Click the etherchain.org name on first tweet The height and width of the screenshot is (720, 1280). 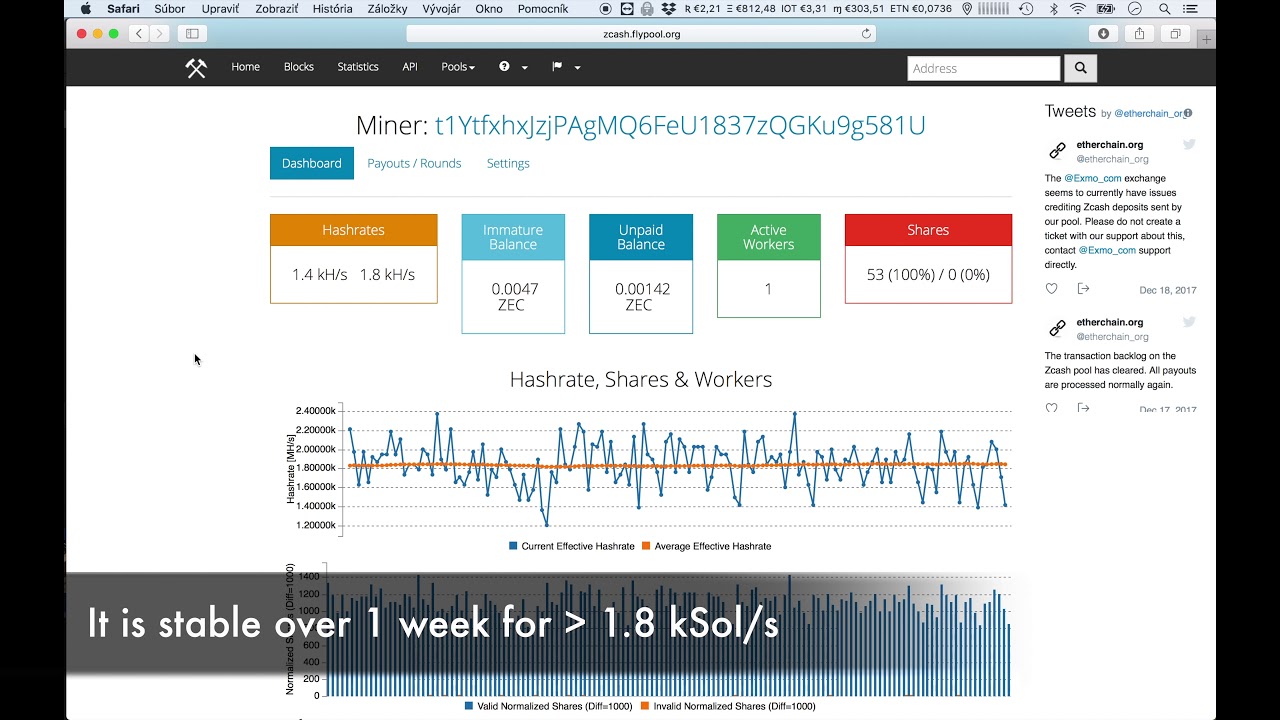pyautogui.click(x=1110, y=145)
